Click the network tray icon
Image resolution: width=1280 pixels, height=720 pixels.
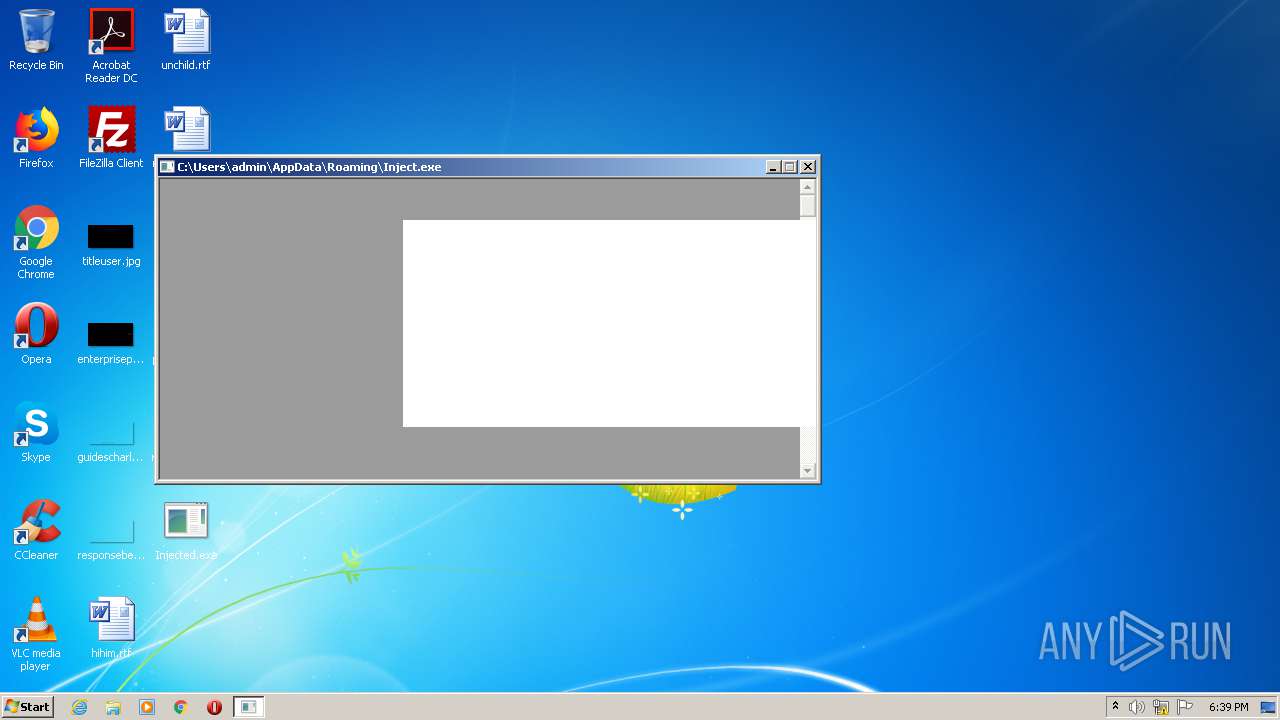point(1161,707)
